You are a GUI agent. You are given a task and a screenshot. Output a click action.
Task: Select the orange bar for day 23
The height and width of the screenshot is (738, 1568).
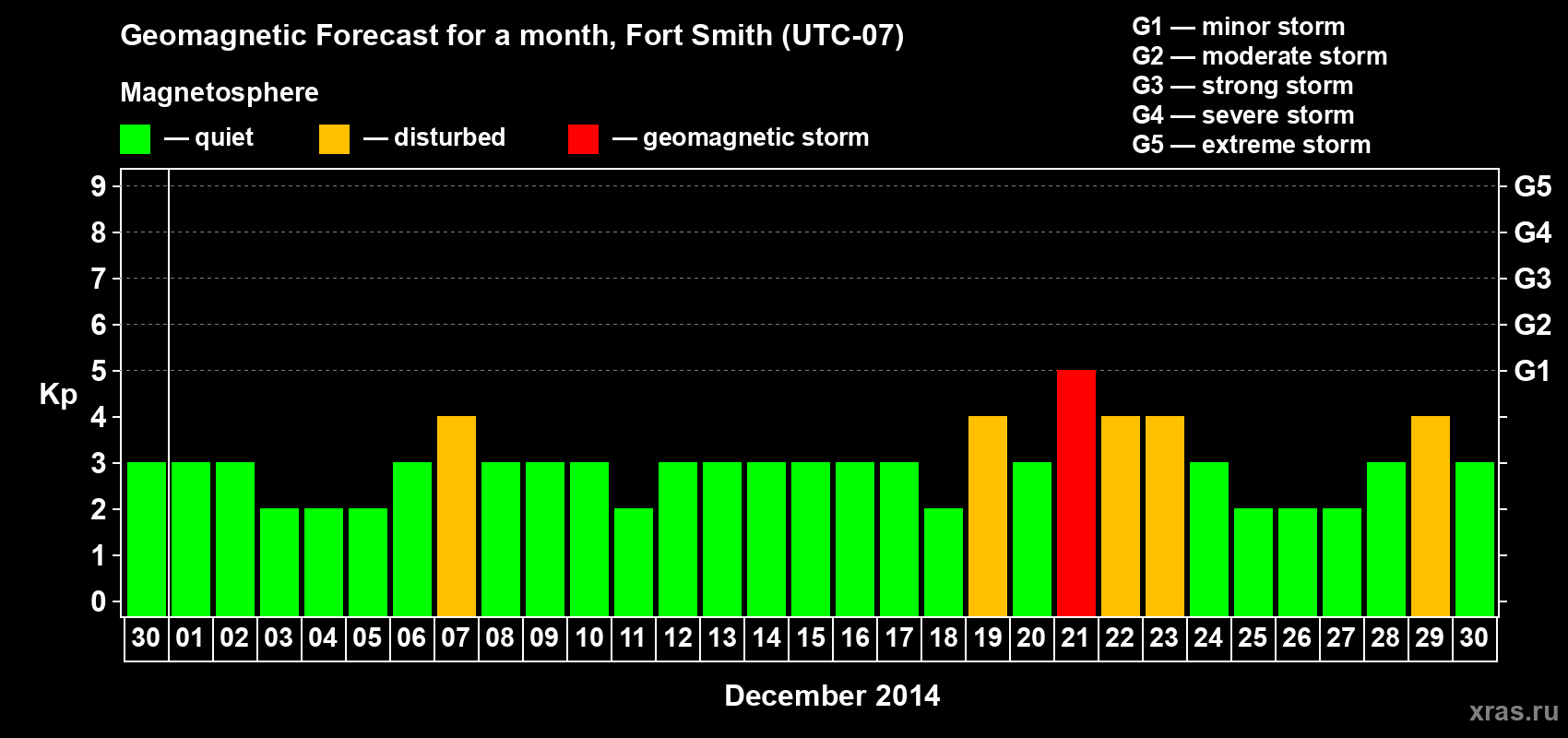[x=1165, y=516]
